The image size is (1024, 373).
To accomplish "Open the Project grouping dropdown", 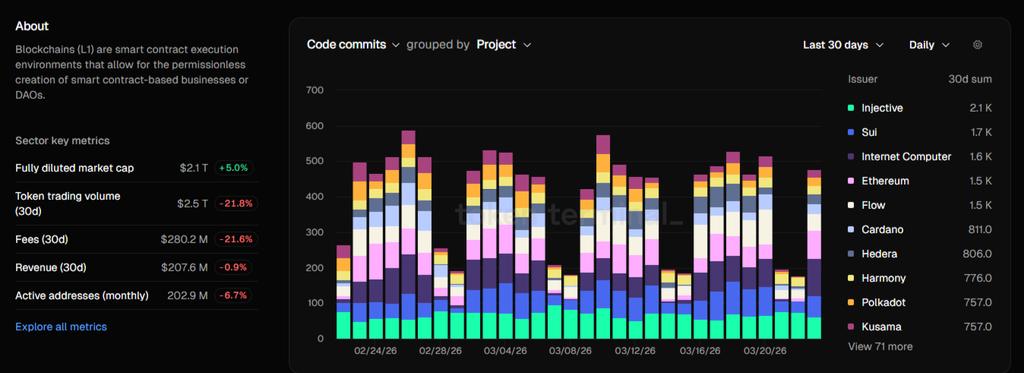I will 504,44.
